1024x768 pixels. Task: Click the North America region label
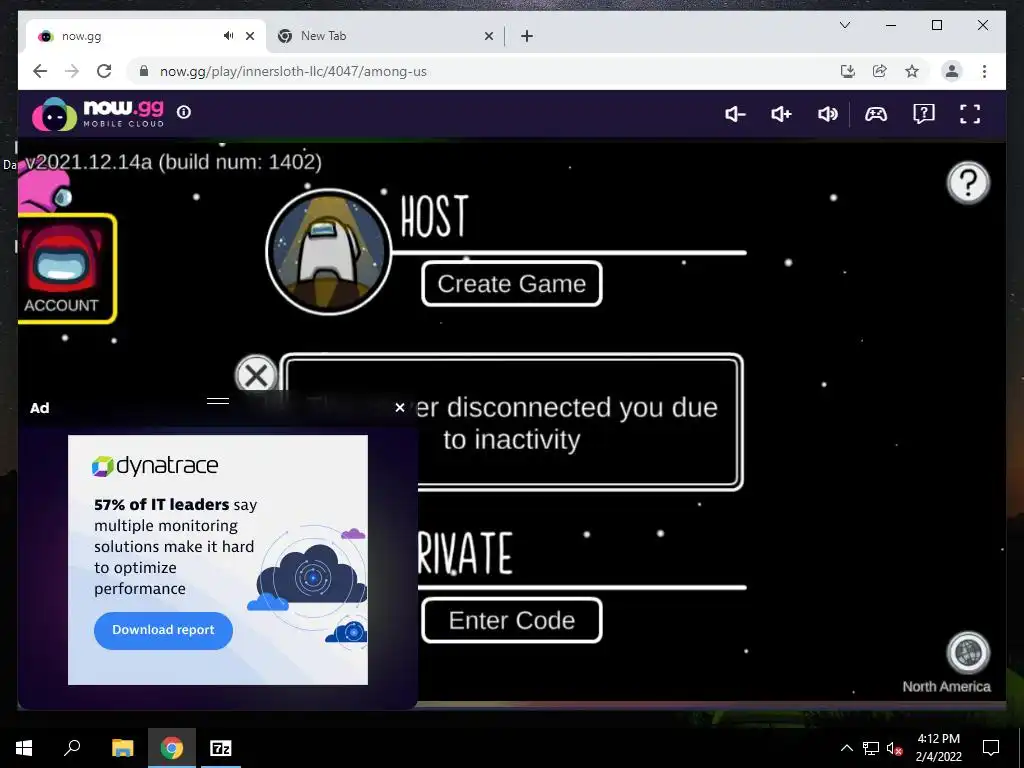point(946,686)
